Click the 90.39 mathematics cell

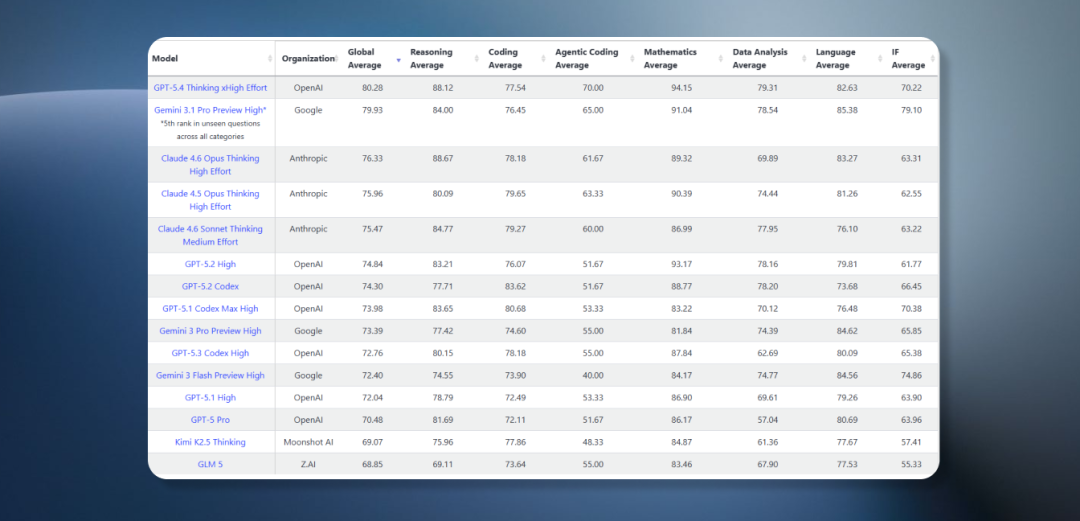pyautogui.click(x=681, y=194)
